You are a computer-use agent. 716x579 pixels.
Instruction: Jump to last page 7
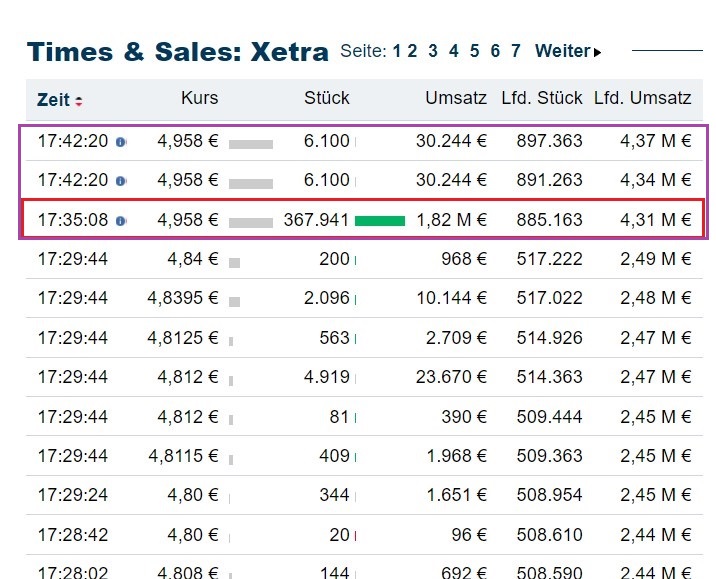click(516, 51)
